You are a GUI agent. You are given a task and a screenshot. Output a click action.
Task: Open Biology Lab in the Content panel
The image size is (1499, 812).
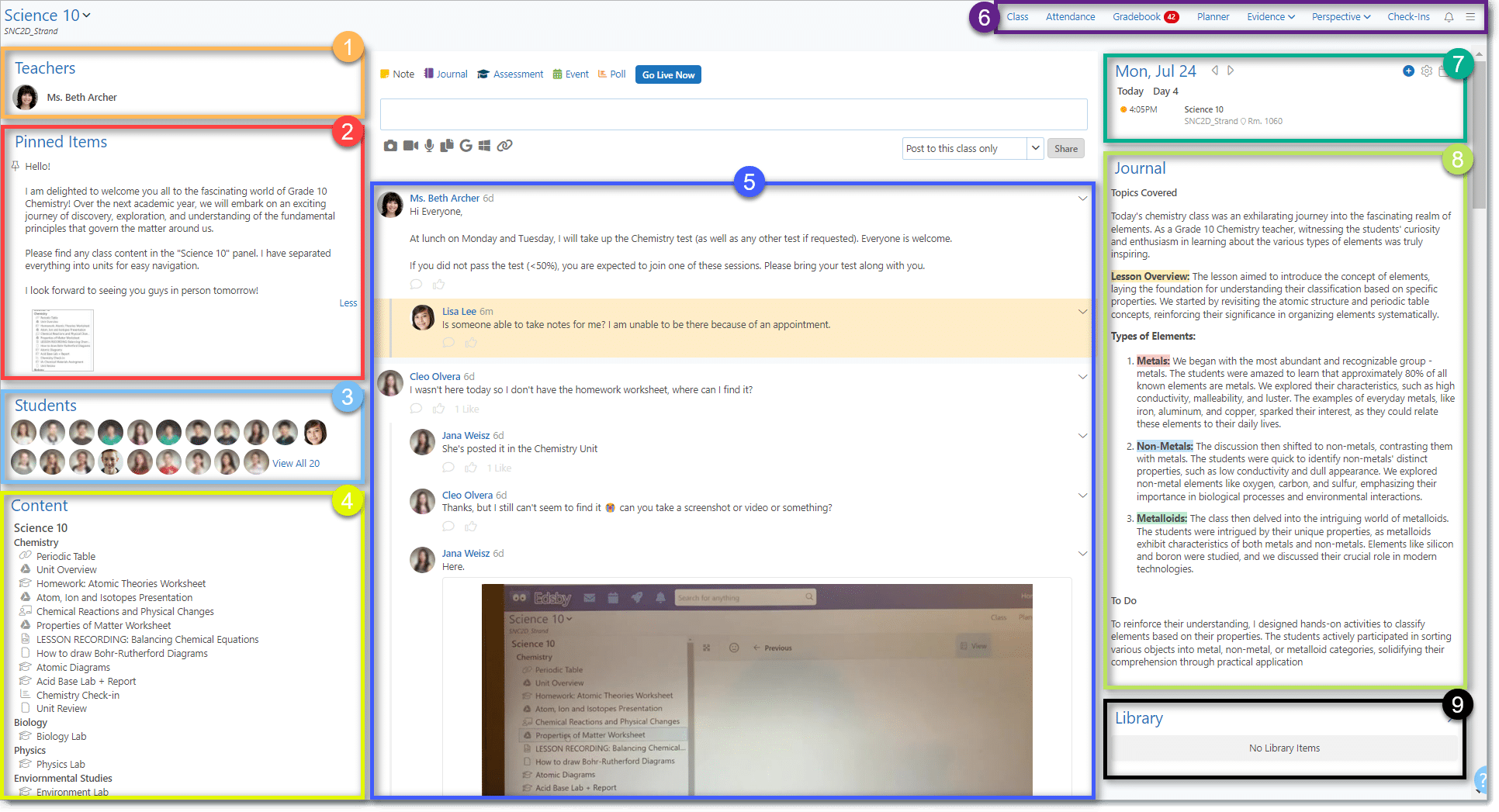pyautogui.click(x=61, y=737)
